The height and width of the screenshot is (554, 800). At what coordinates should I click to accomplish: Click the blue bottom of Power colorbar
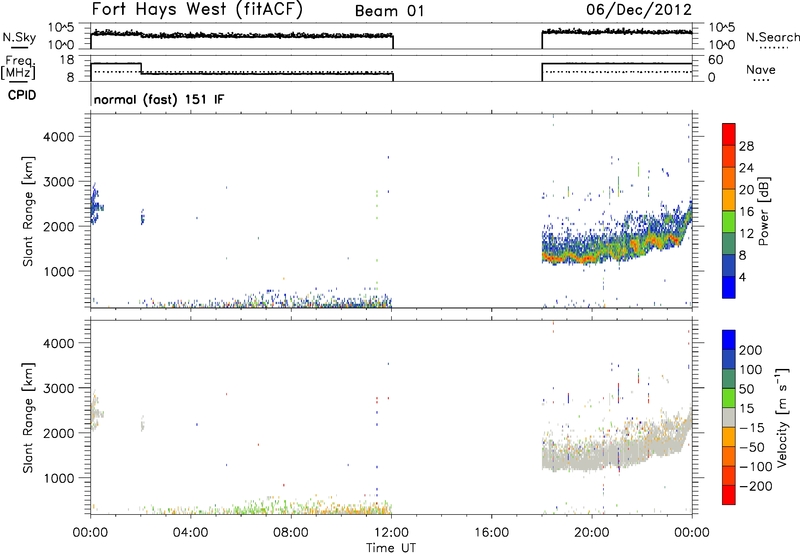point(729,287)
